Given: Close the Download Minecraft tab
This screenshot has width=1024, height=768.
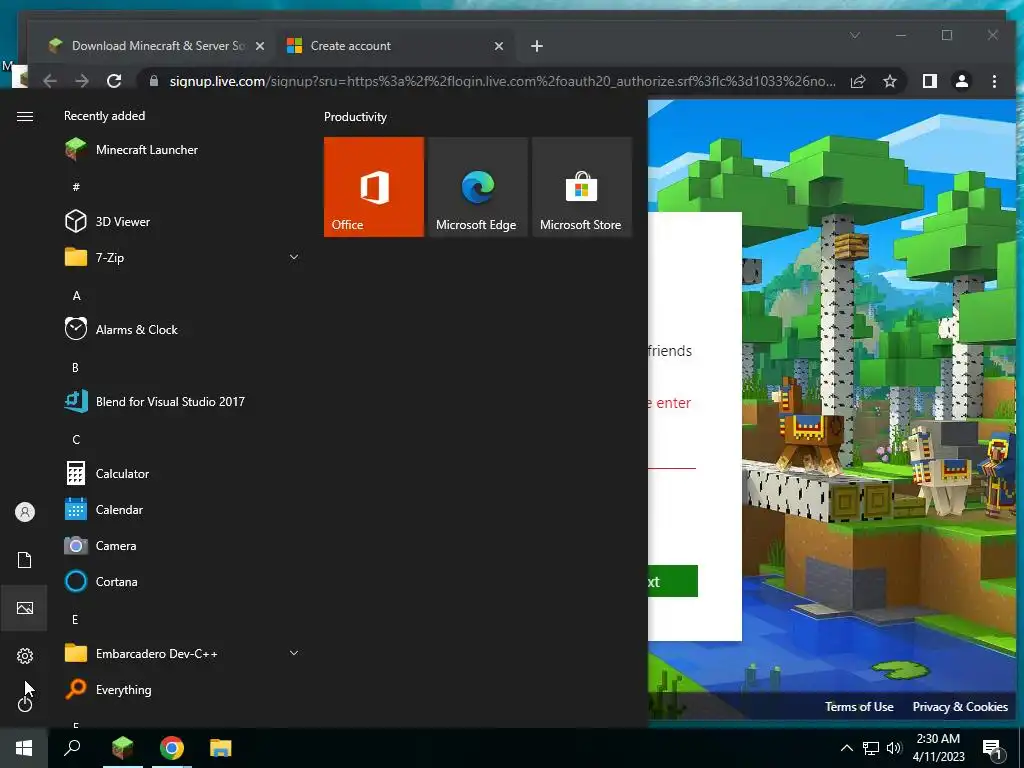Looking at the screenshot, I should coord(260,46).
